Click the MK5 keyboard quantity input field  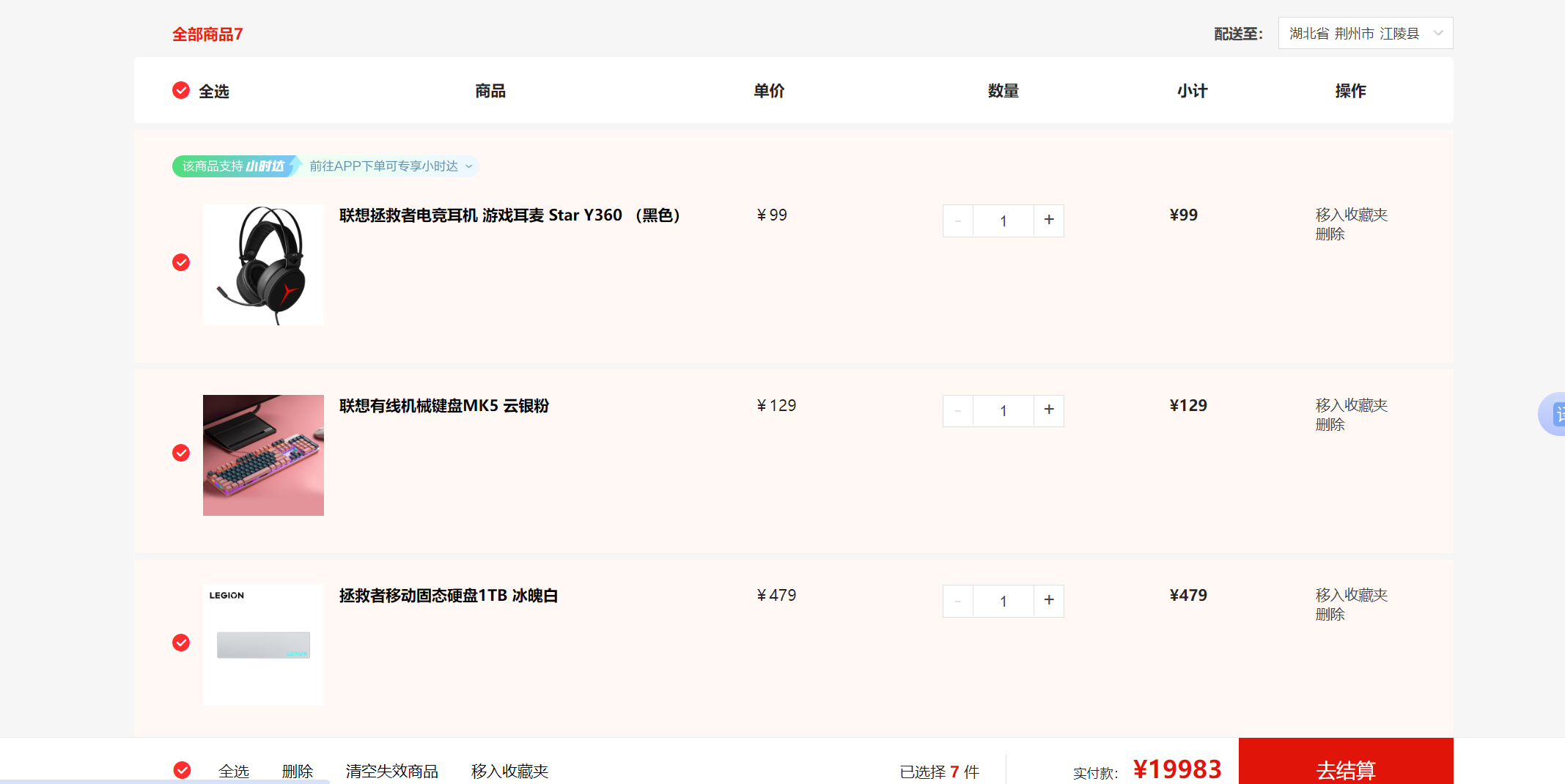(x=1004, y=411)
